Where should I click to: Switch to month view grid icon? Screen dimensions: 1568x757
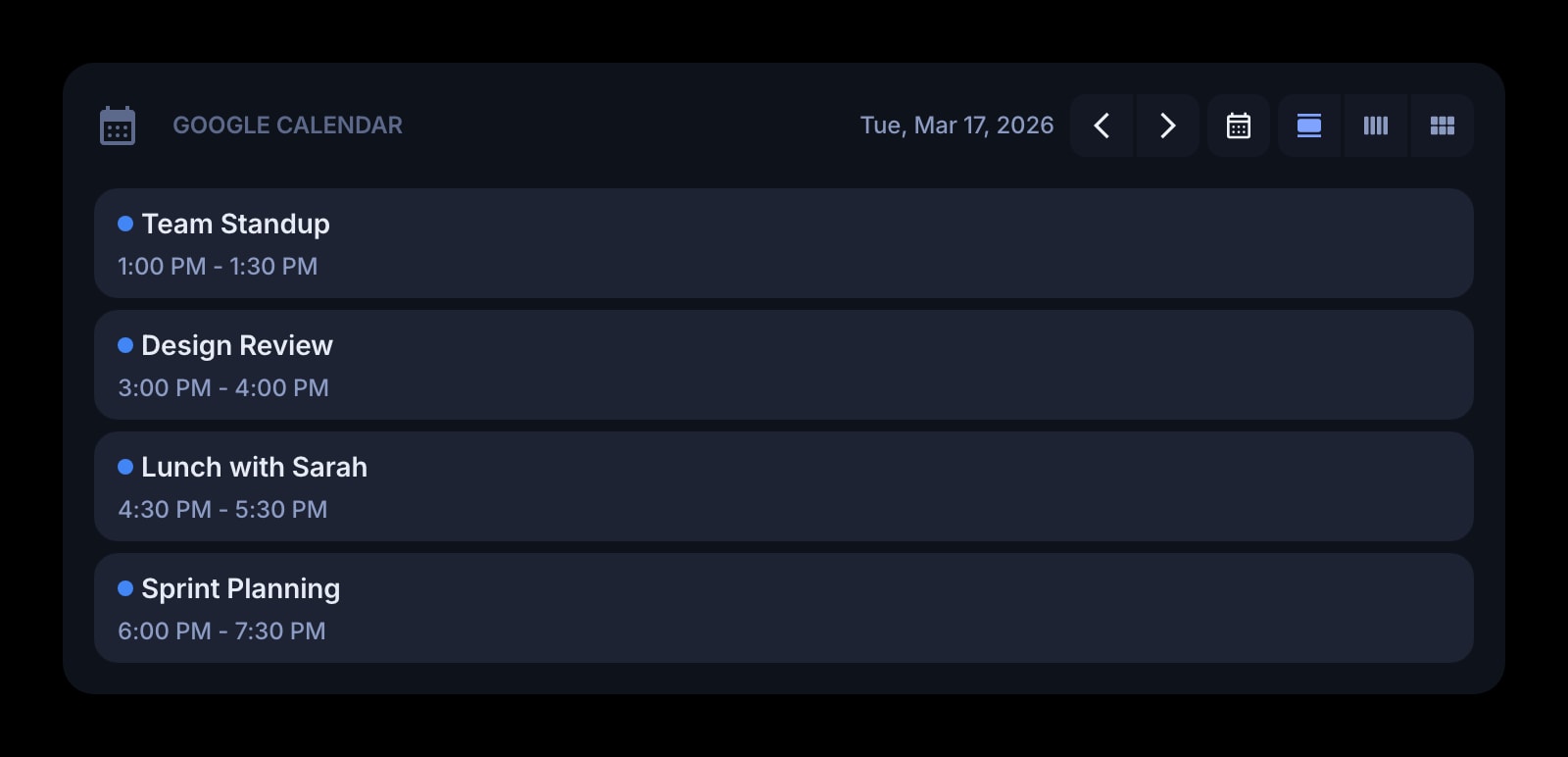tap(1442, 126)
